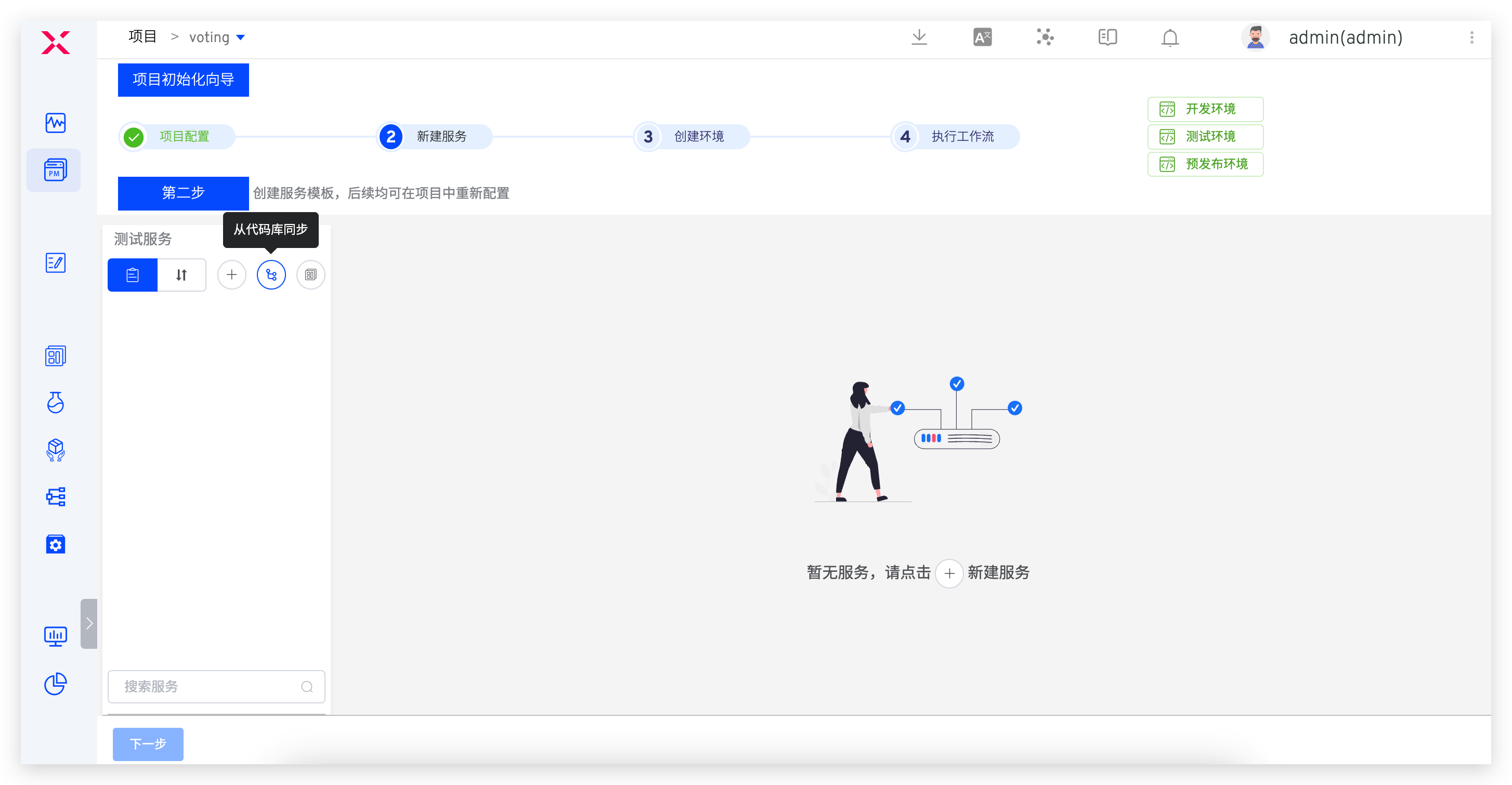
Task: Toggle the service sort order arrows
Action: [x=181, y=274]
